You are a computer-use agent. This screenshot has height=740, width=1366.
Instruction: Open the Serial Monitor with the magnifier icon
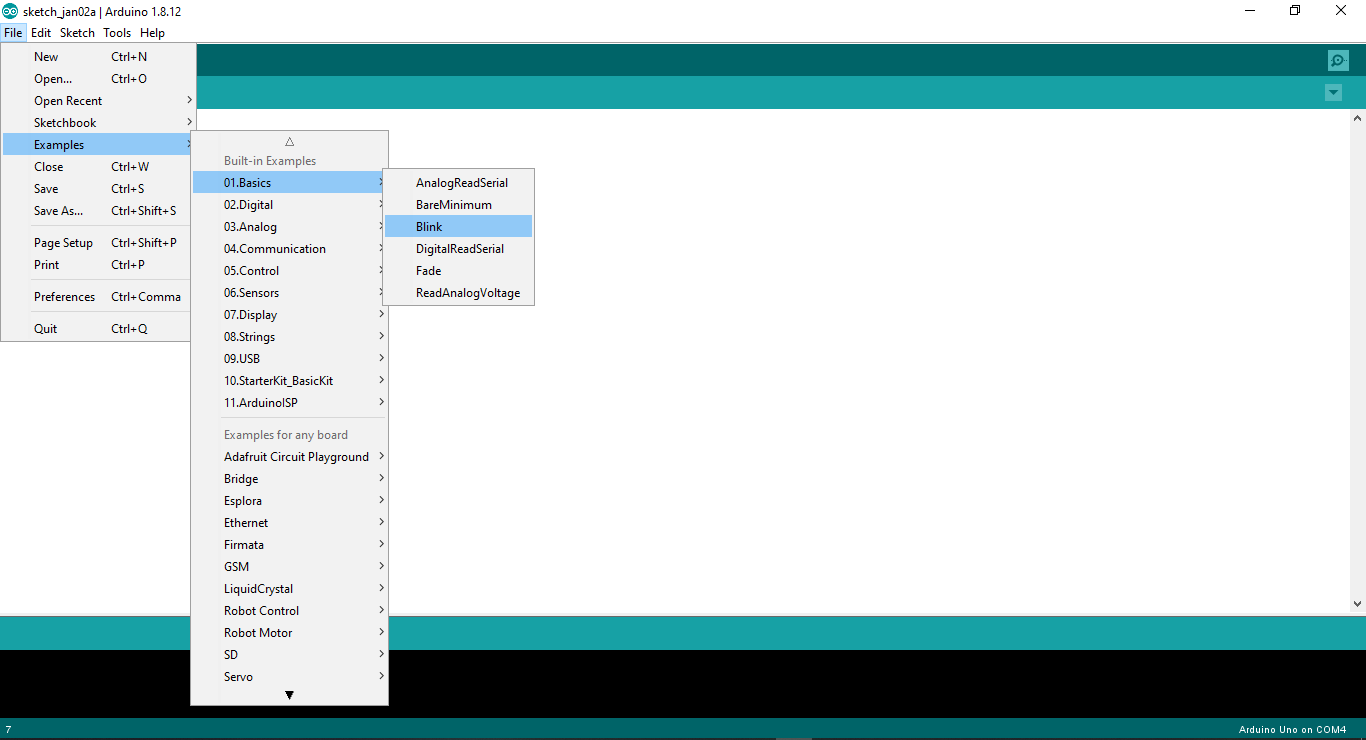[x=1338, y=60]
